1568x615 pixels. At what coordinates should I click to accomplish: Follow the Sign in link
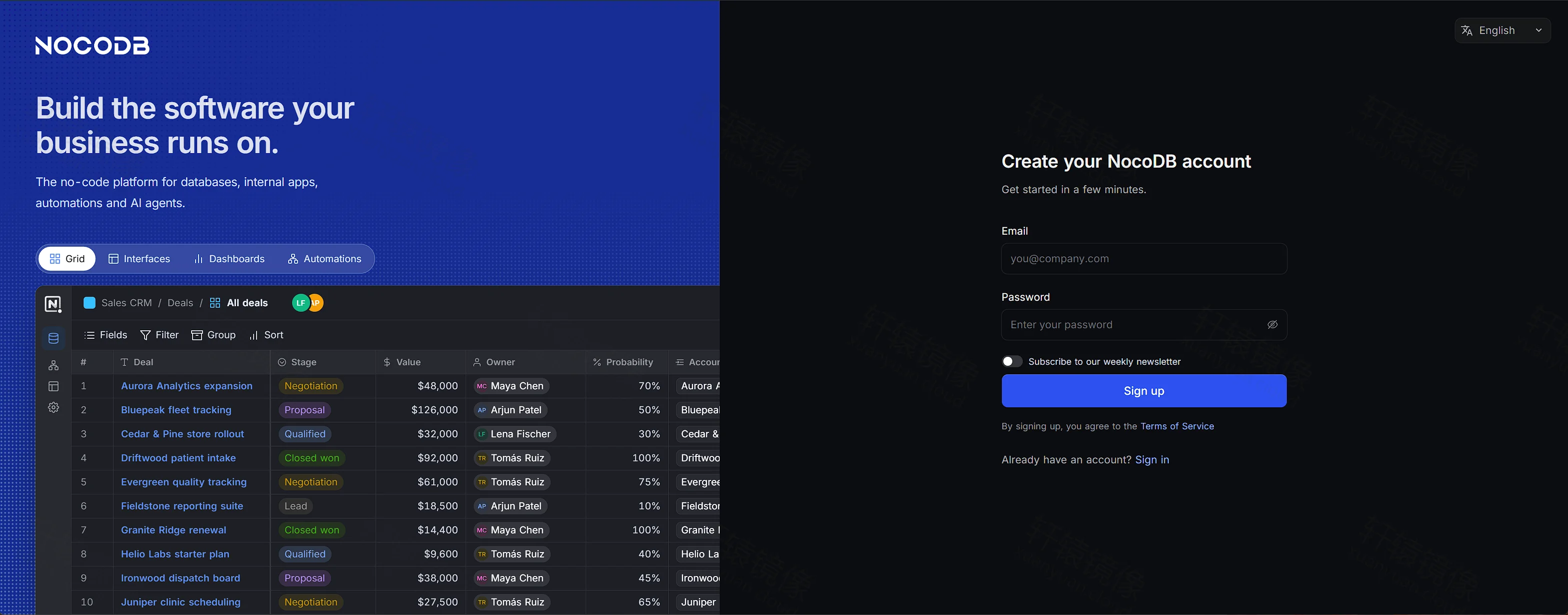point(1152,460)
